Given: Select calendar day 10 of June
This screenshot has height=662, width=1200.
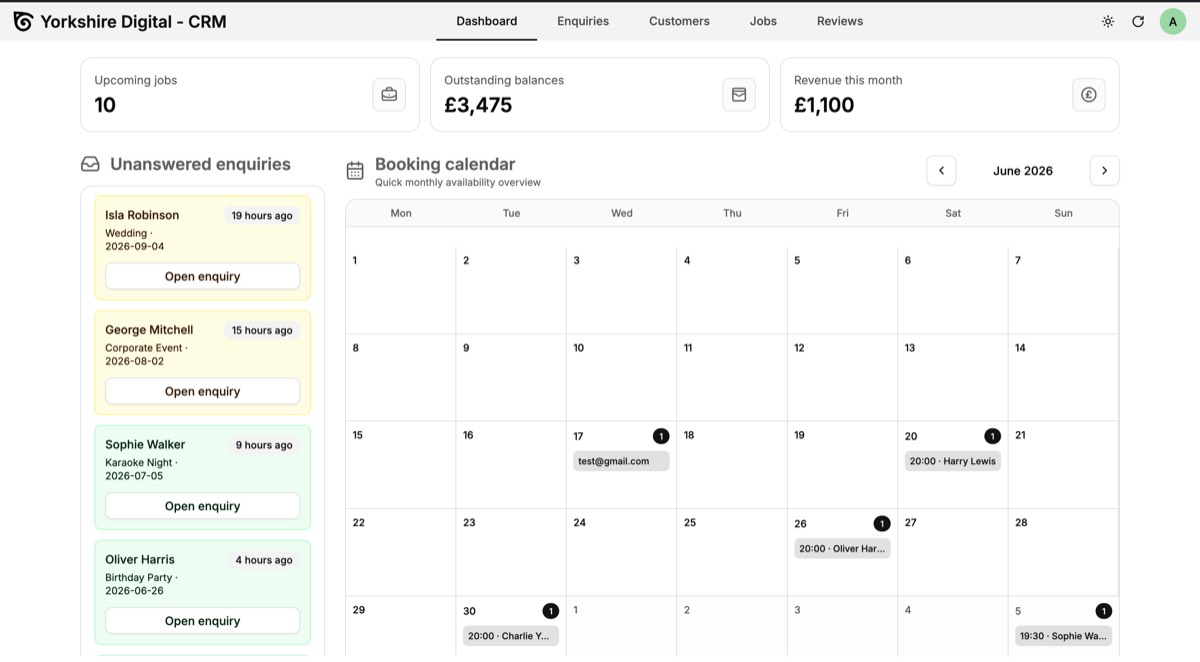Looking at the screenshot, I should [x=621, y=377].
